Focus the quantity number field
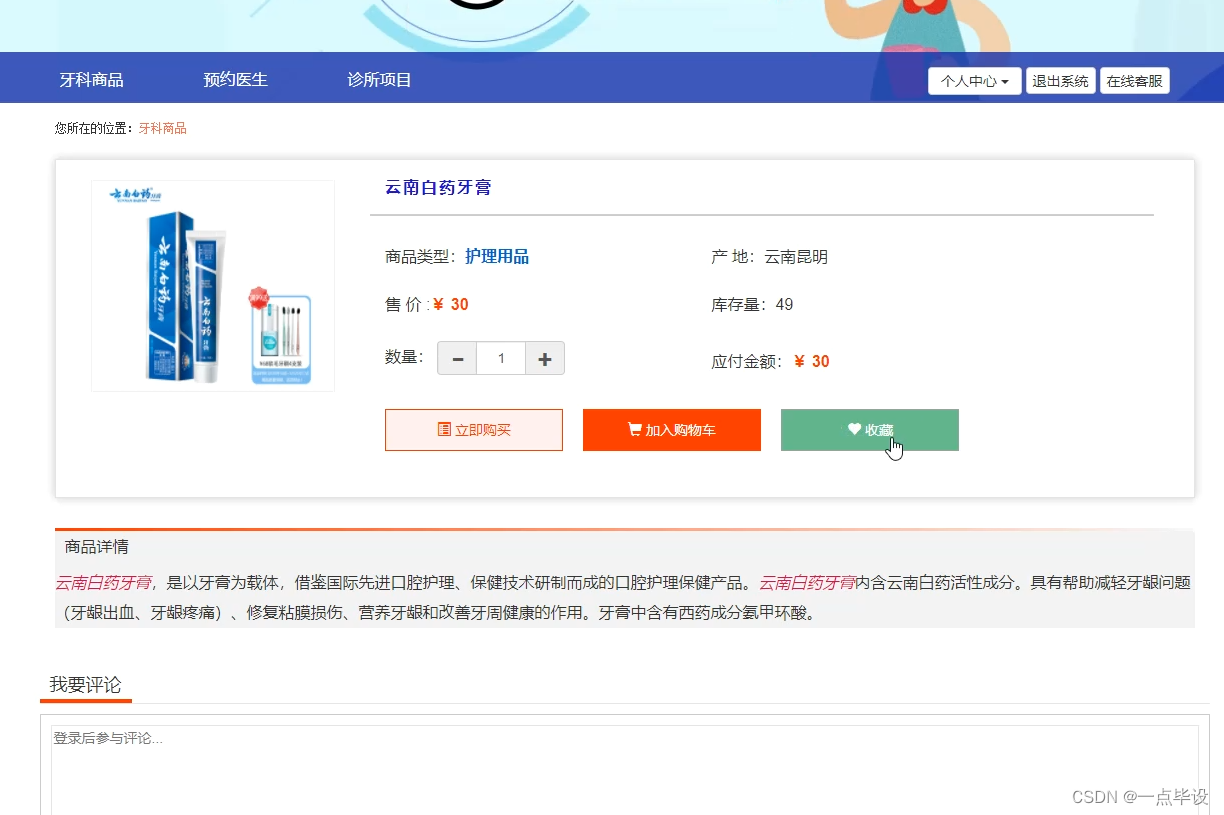This screenshot has width=1224, height=815. (501, 358)
